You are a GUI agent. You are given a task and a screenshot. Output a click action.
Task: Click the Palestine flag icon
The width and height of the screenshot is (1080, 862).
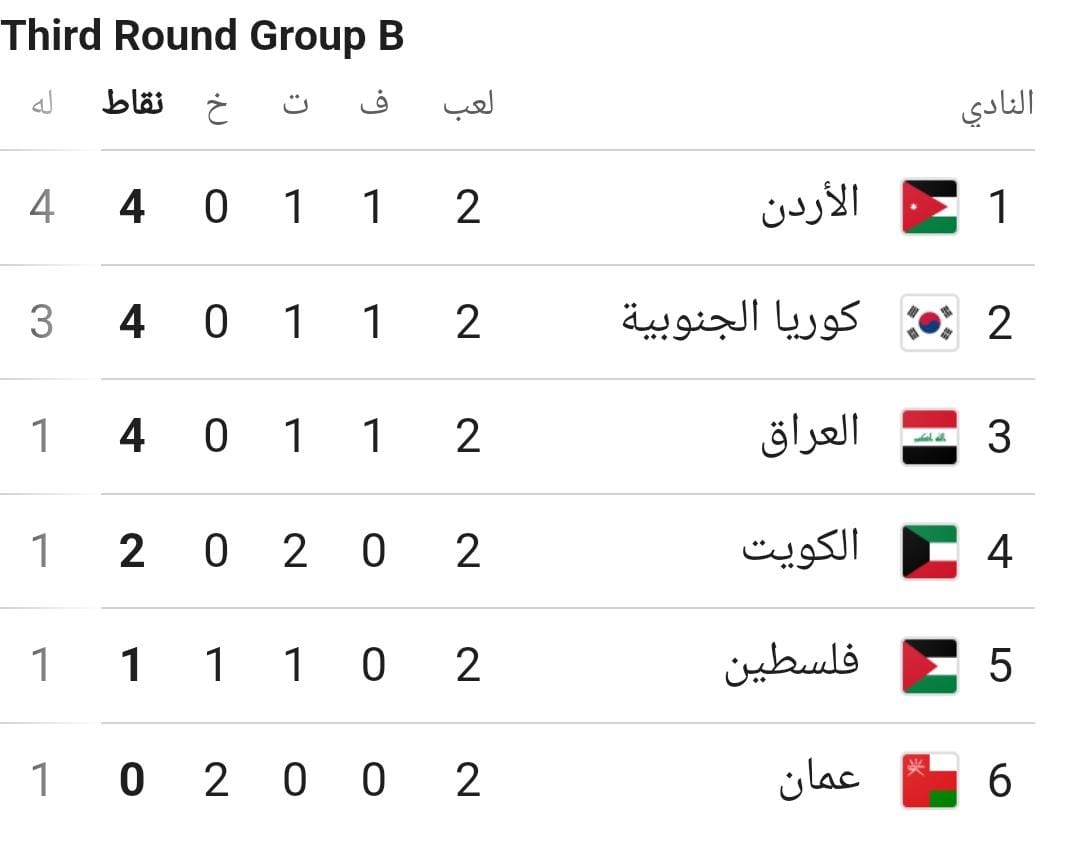929,666
